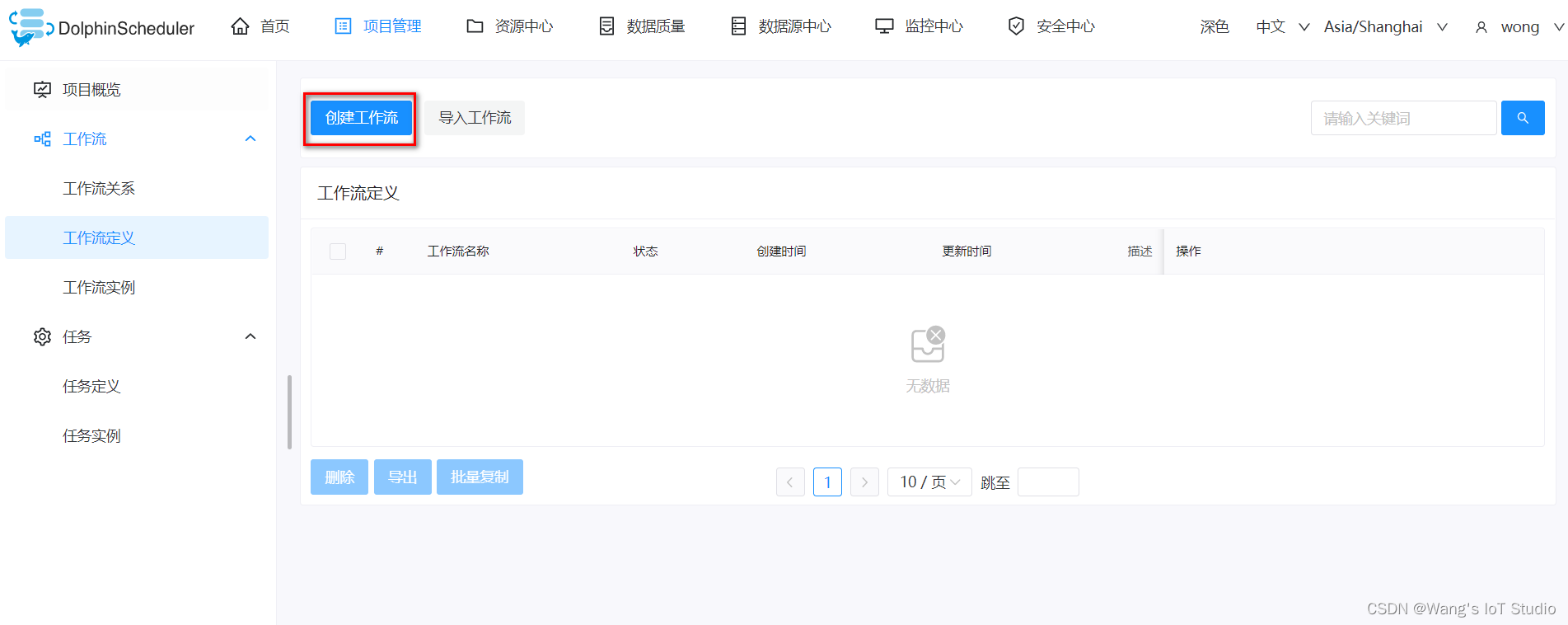Click the shield icon for 安全中心
Viewport: 1568px width, 625px height.
click(x=1017, y=26)
